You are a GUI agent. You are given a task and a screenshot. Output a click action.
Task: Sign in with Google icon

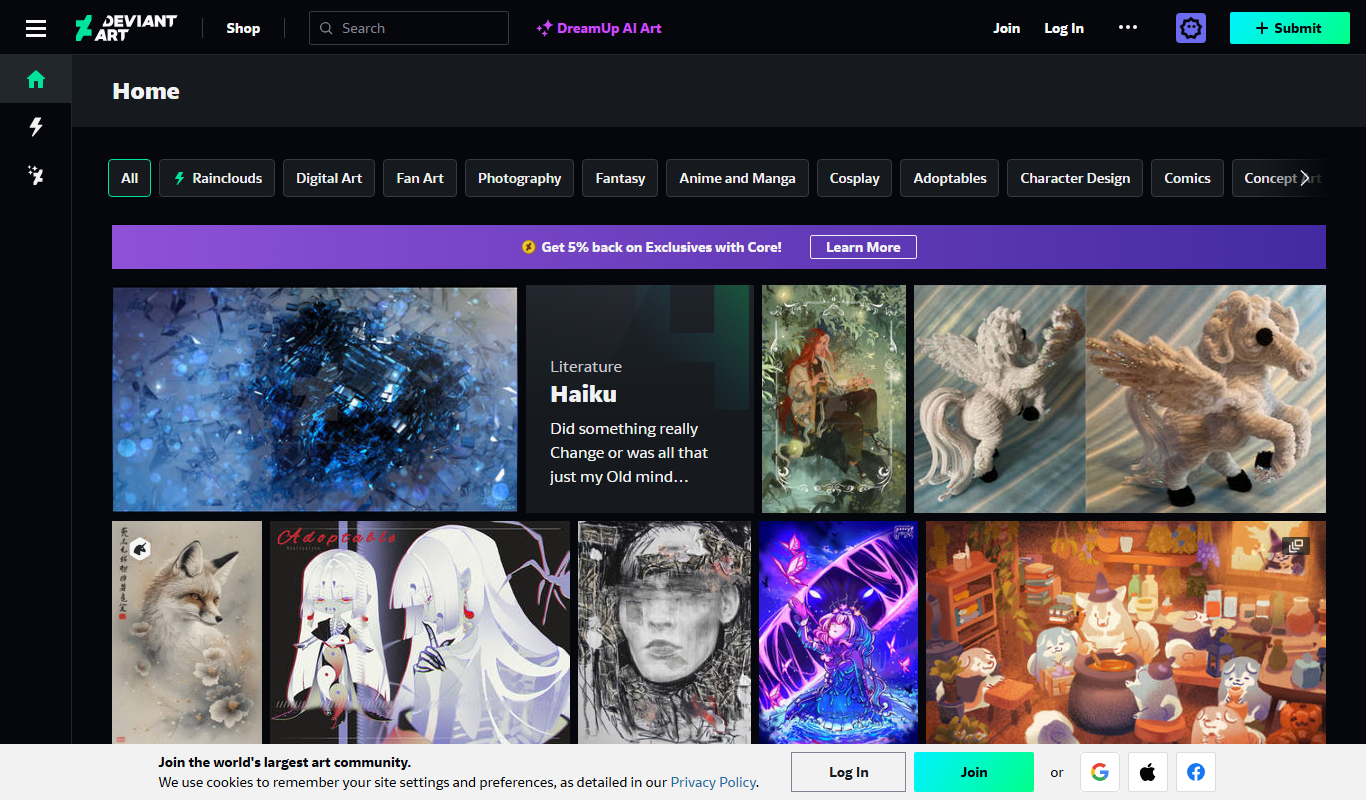(x=1099, y=772)
